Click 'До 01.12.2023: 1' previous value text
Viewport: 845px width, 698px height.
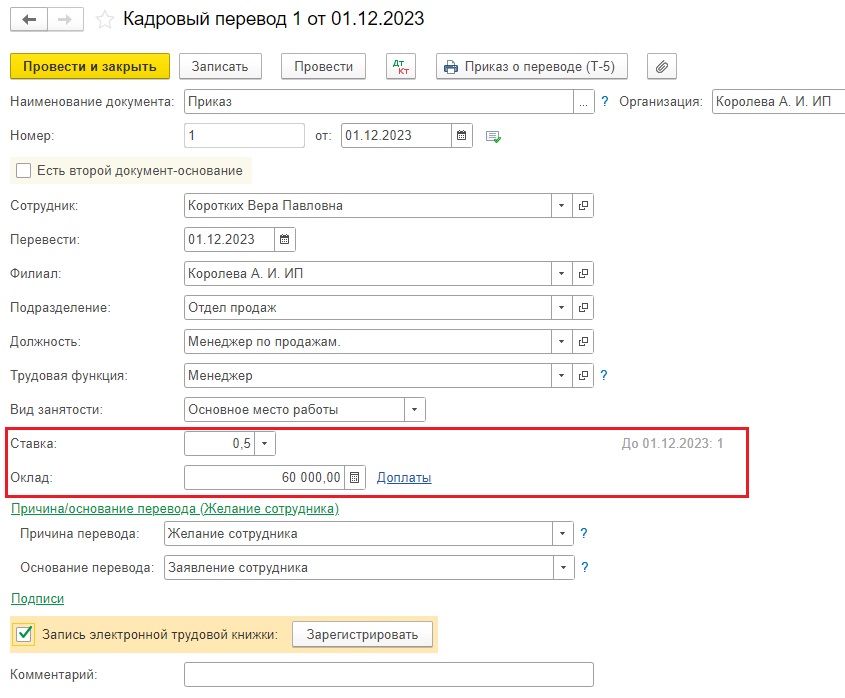pyautogui.click(x=672, y=444)
